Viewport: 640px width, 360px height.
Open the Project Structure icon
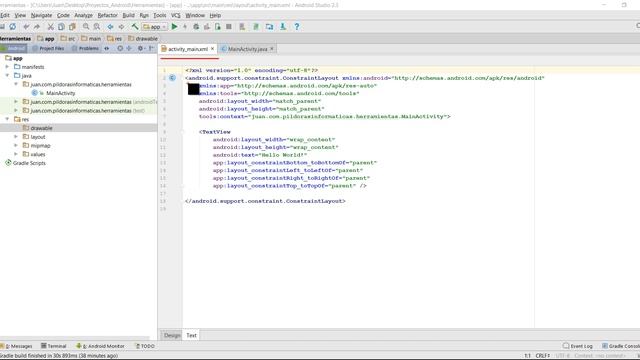269,27
